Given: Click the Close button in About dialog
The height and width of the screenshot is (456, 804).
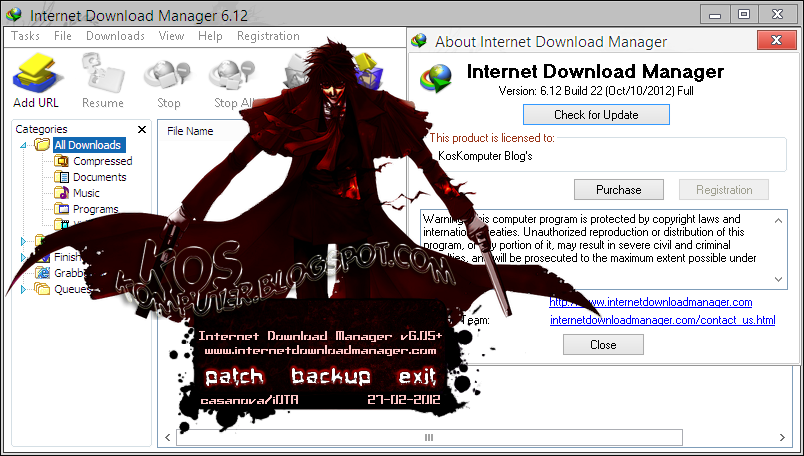Looking at the screenshot, I should tap(603, 345).
